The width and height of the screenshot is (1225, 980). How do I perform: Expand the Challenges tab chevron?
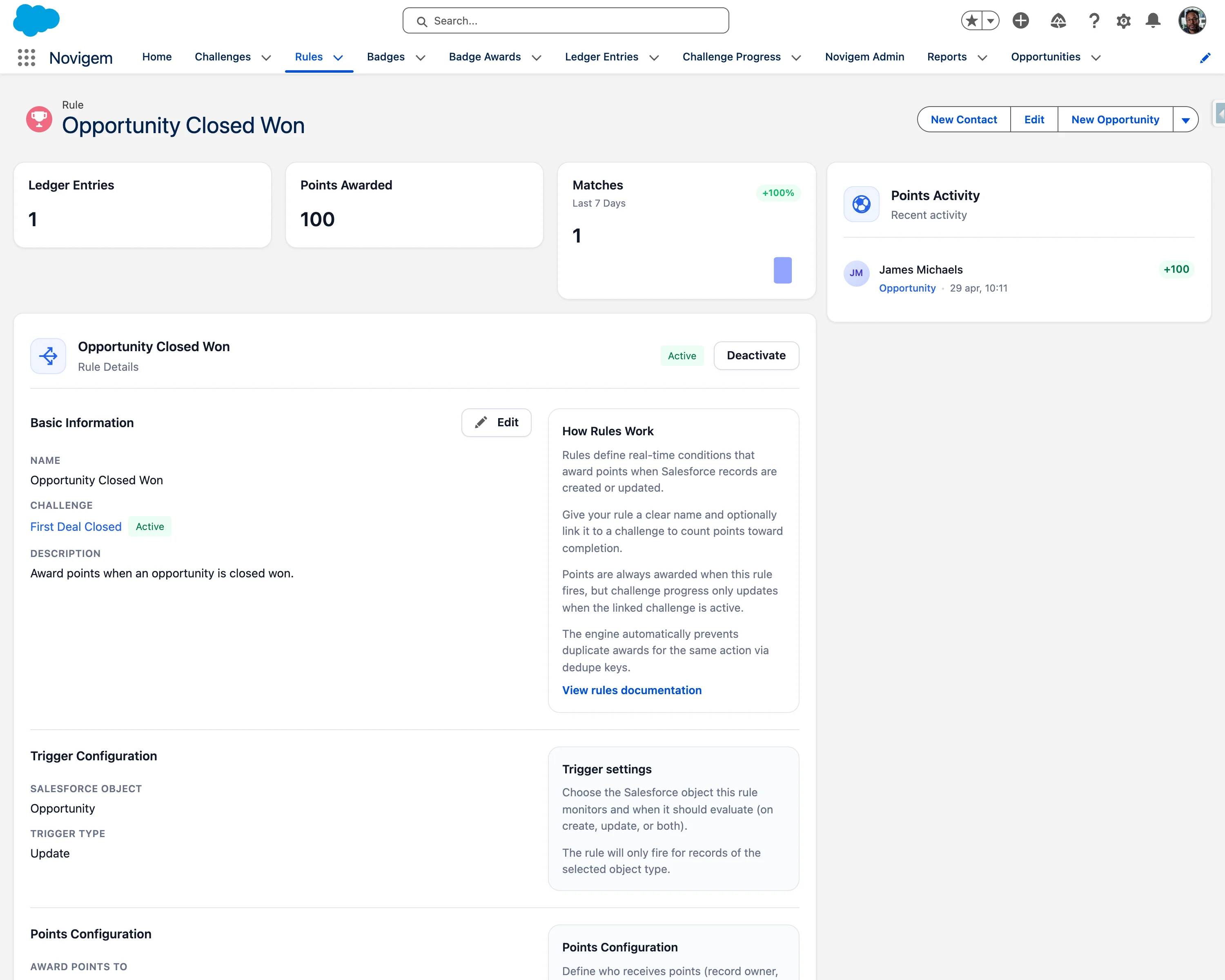click(266, 58)
